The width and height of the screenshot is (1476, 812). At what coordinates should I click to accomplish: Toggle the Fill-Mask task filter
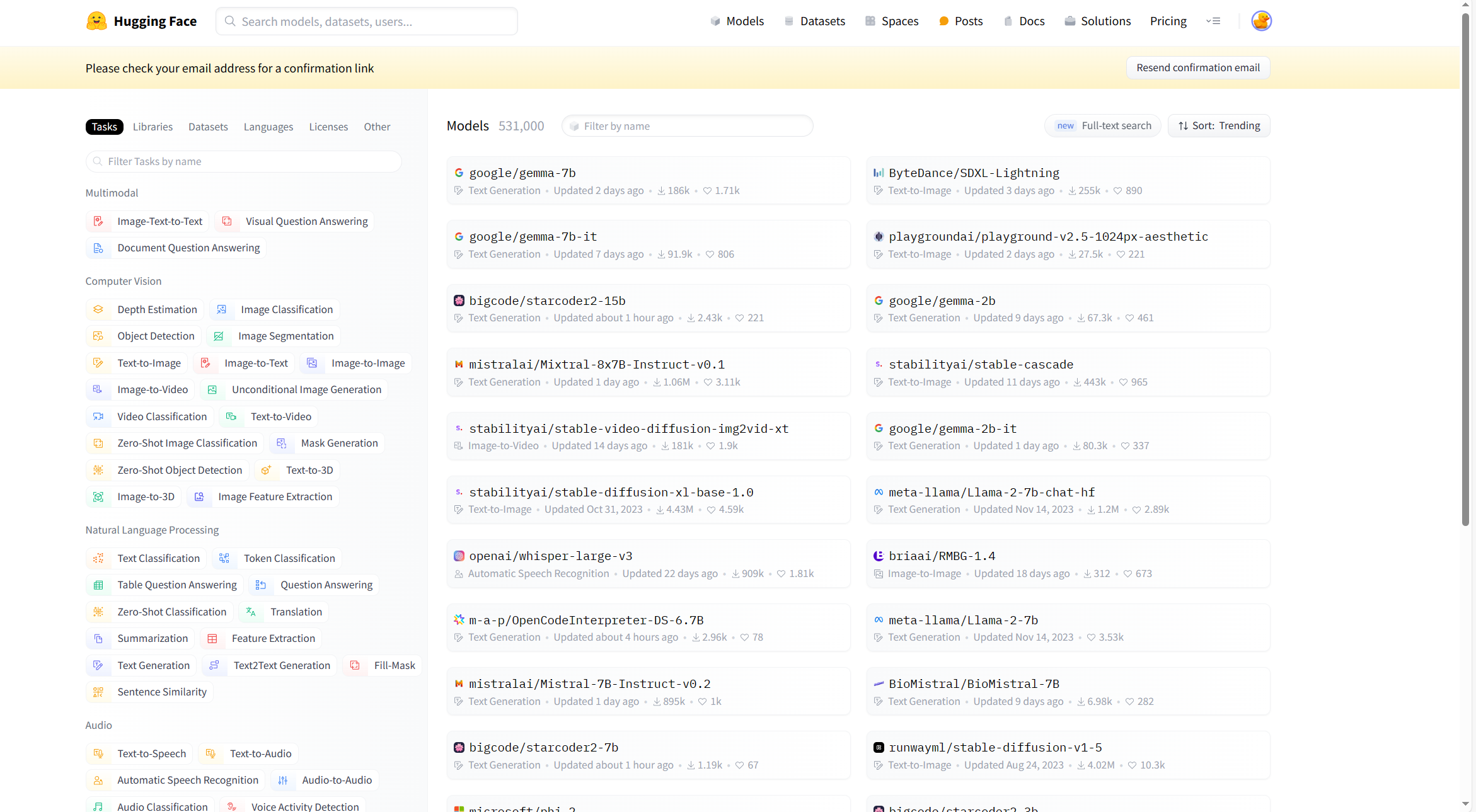click(382, 665)
